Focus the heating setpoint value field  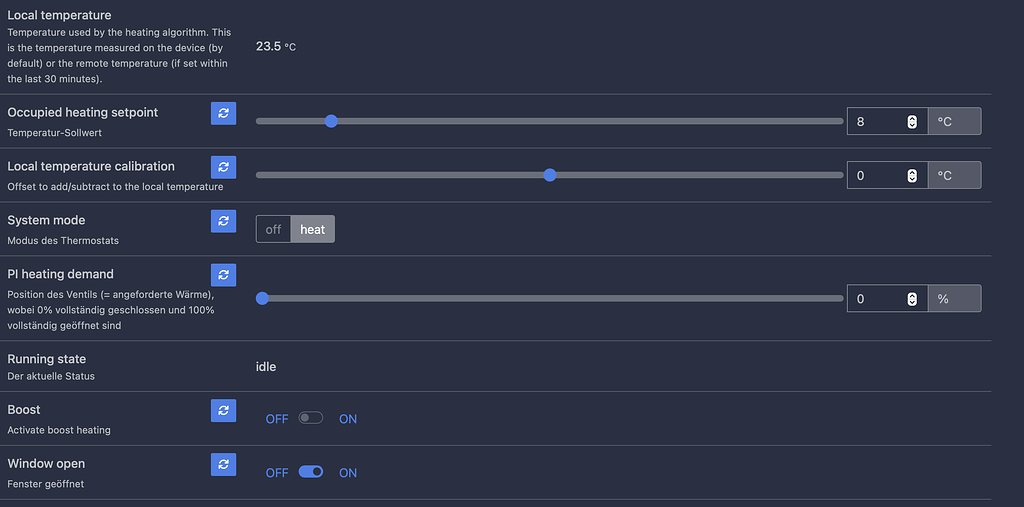887,122
